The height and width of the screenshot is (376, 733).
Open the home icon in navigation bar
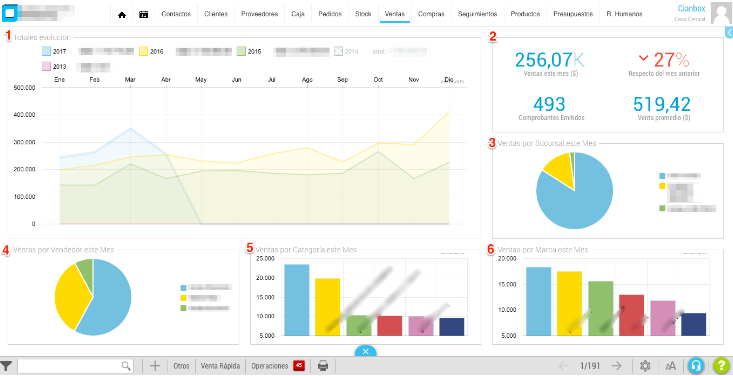point(122,14)
